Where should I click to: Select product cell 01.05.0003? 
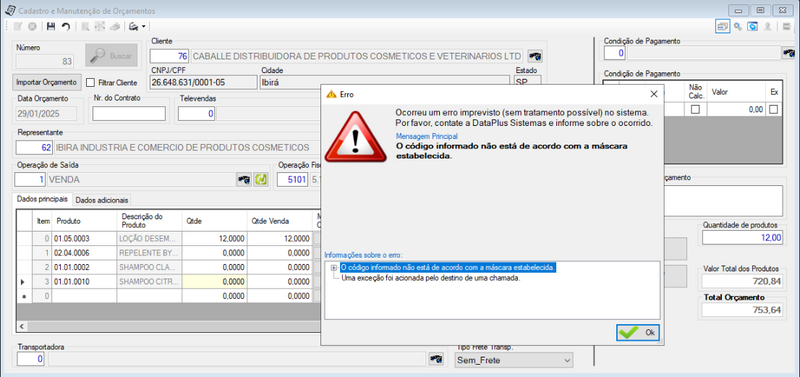pyautogui.click(x=84, y=238)
